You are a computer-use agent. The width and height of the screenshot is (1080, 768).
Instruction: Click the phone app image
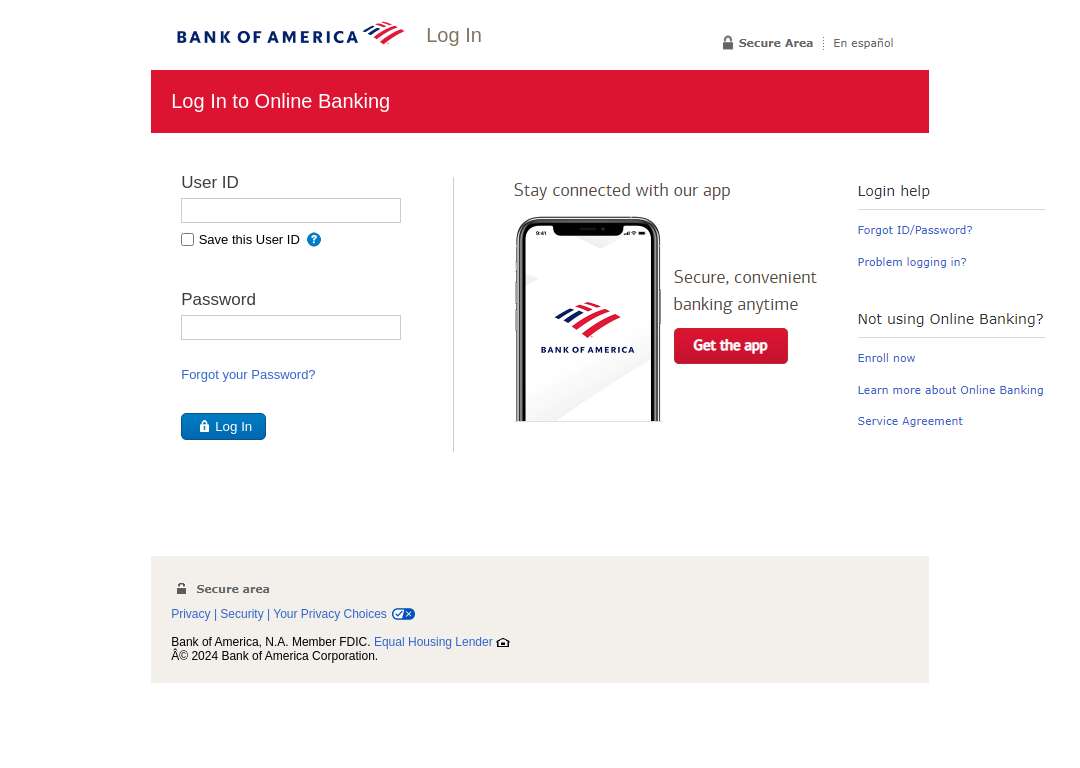[588, 319]
